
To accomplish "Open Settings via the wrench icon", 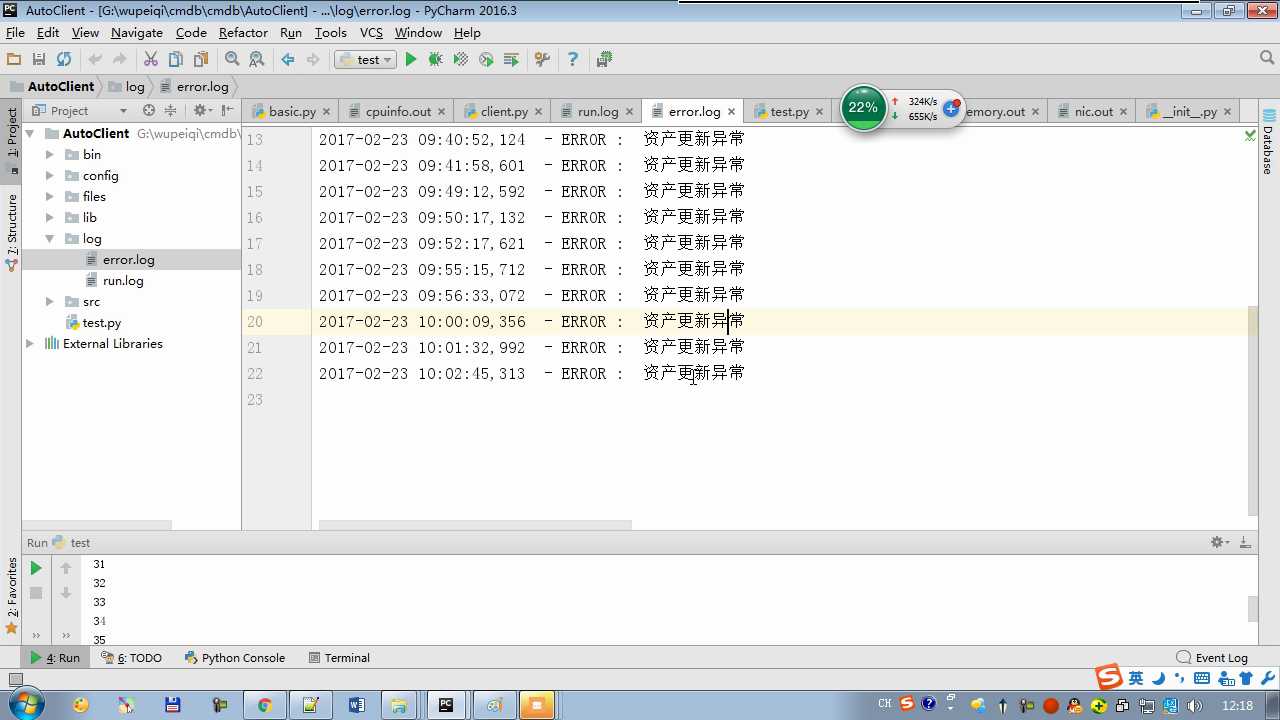I will coord(542,60).
